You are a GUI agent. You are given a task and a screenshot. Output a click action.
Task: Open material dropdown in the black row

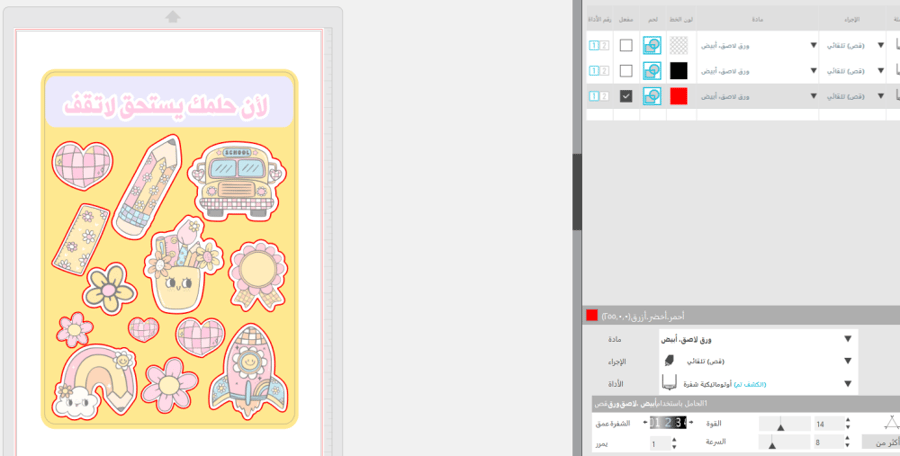(813, 71)
